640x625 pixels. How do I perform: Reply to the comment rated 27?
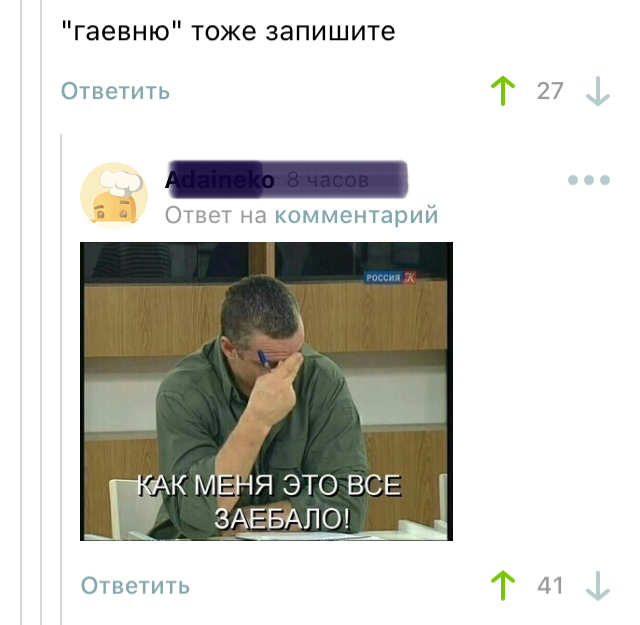coord(115,91)
